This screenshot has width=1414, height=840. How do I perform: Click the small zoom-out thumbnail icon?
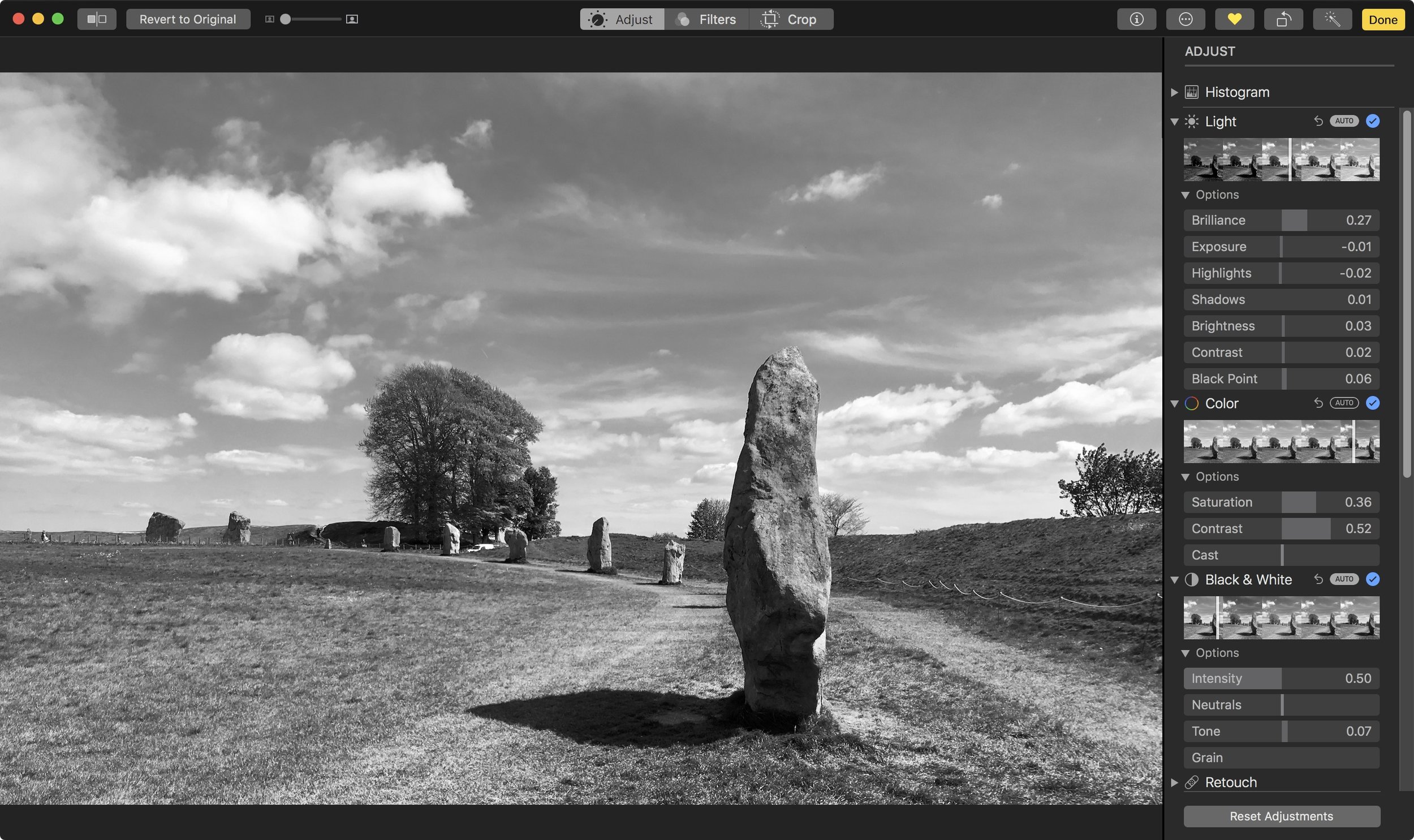(270, 19)
